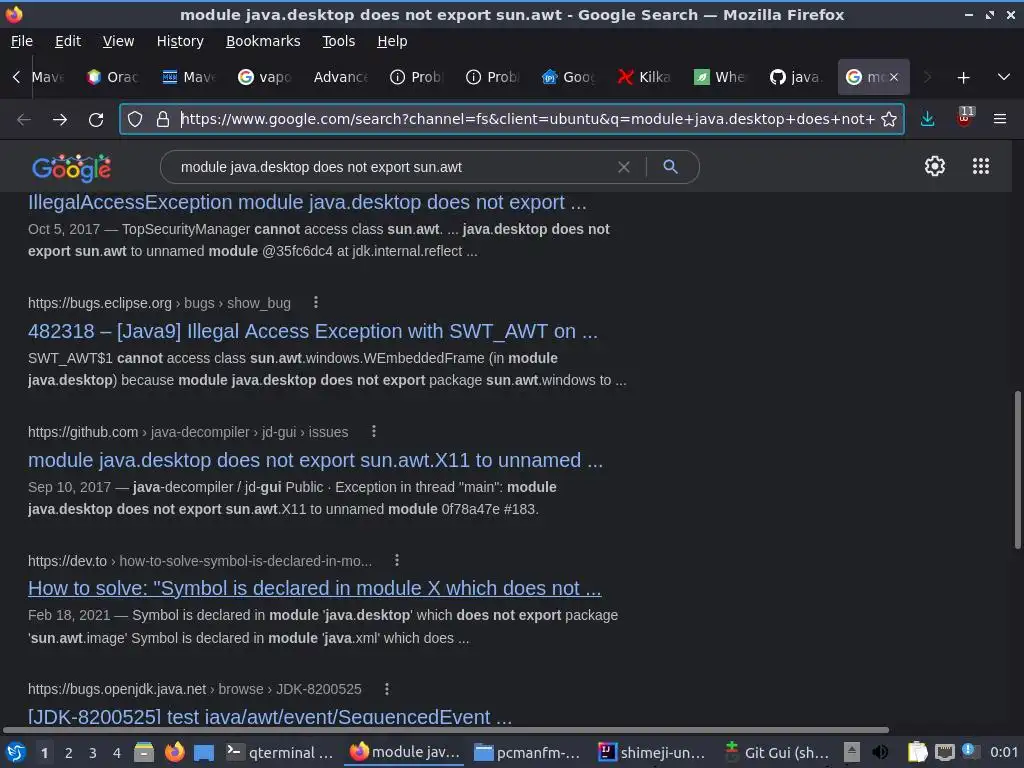Viewport: 1024px width, 768px height.
Task: Bookmark this page with star icon
Action: click(x=889, y=119)
